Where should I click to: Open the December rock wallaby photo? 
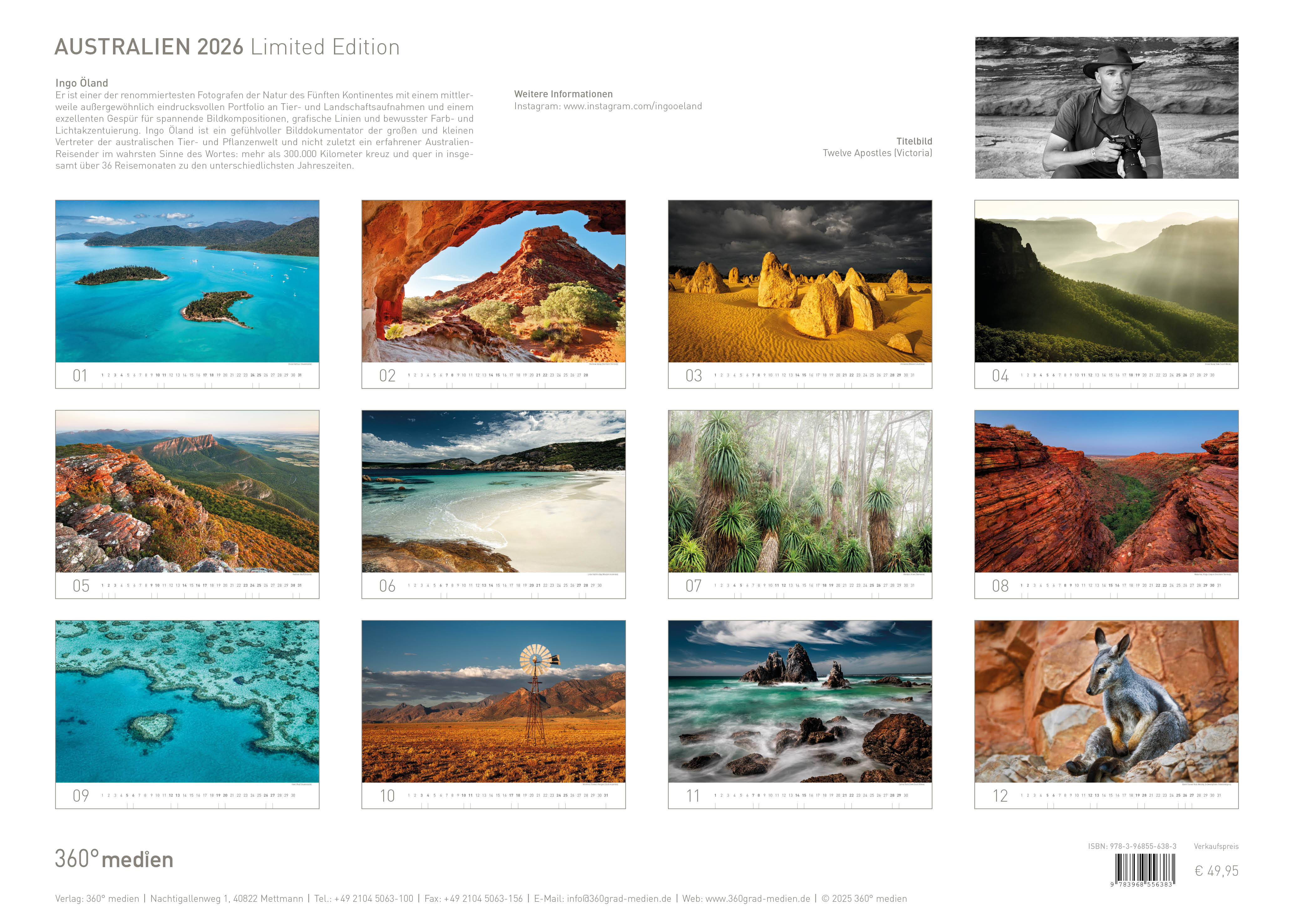click(1106, 701)
